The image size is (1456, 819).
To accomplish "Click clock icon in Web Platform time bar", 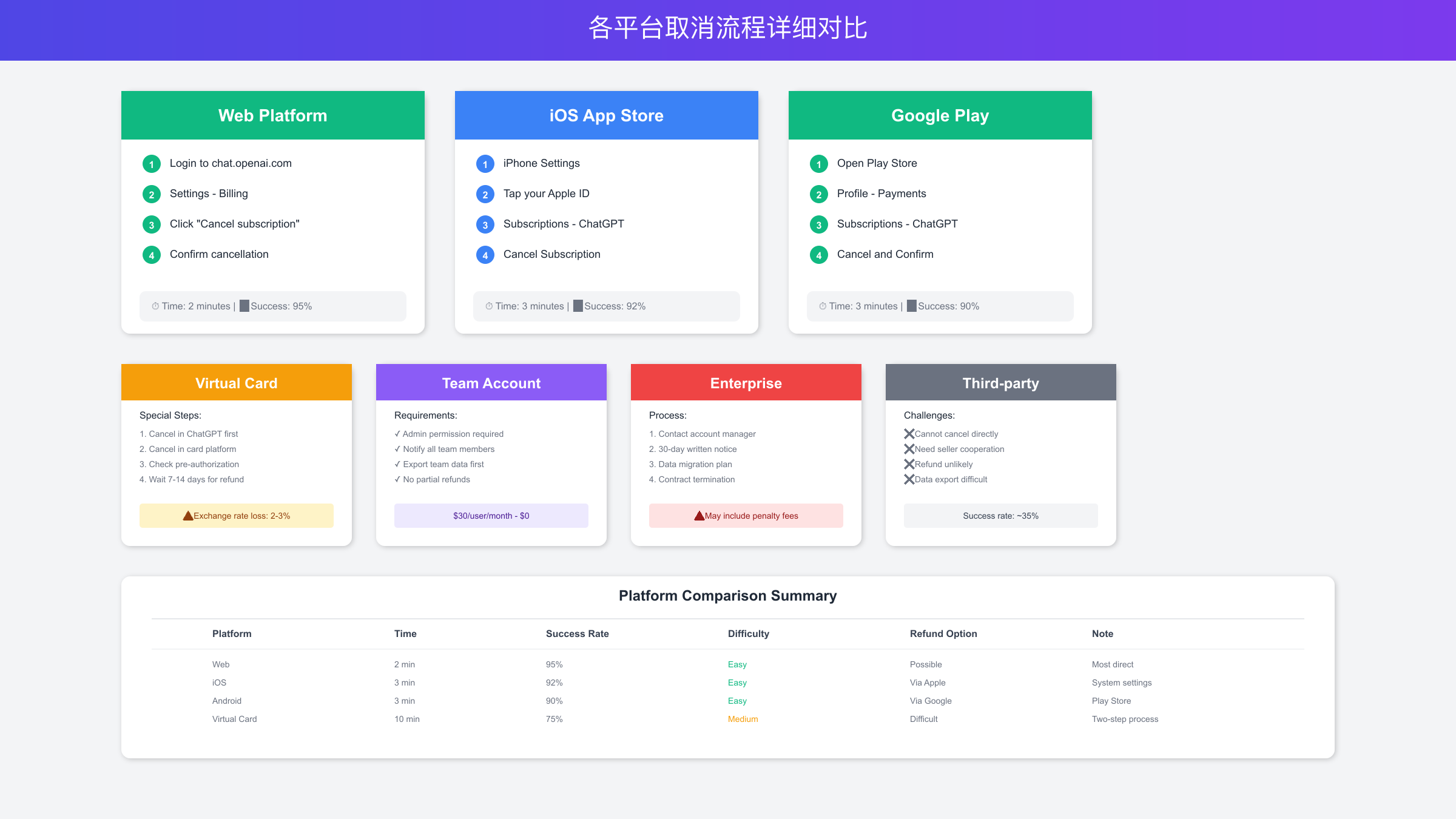I will click(x=155, y=306).
